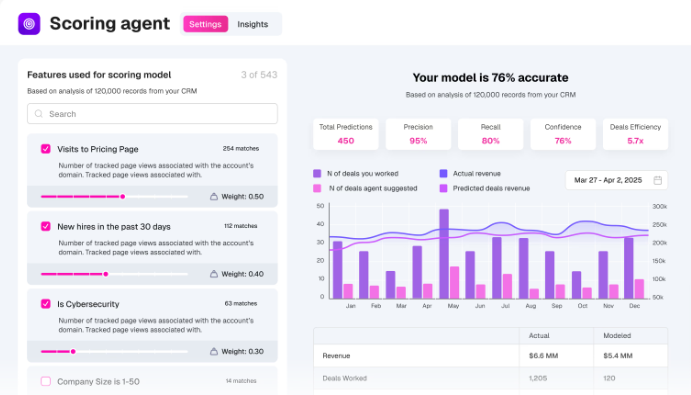Toggle Predicted deals revenue legend swatch
Image resolution: width=691 pixels, height=395 pixels.
click(443, 188)
